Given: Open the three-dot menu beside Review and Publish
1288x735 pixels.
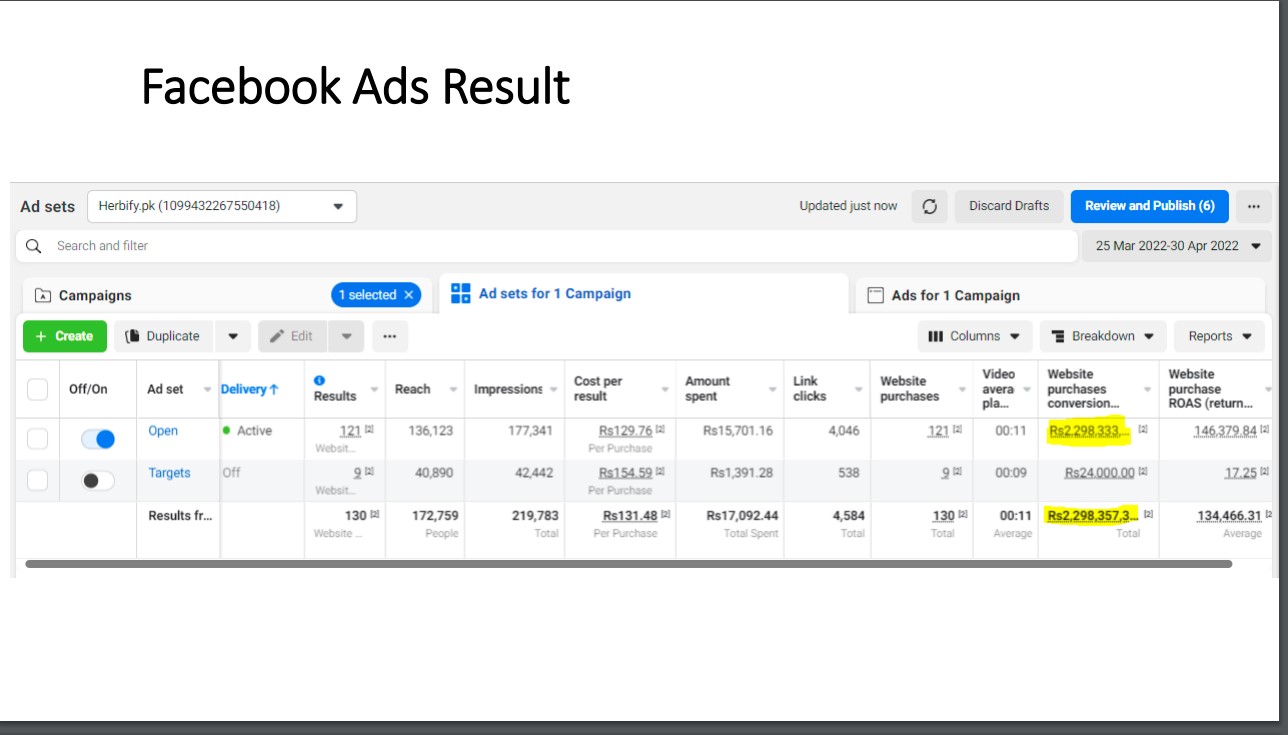Looking at the screenshot, I should 1253,206.
